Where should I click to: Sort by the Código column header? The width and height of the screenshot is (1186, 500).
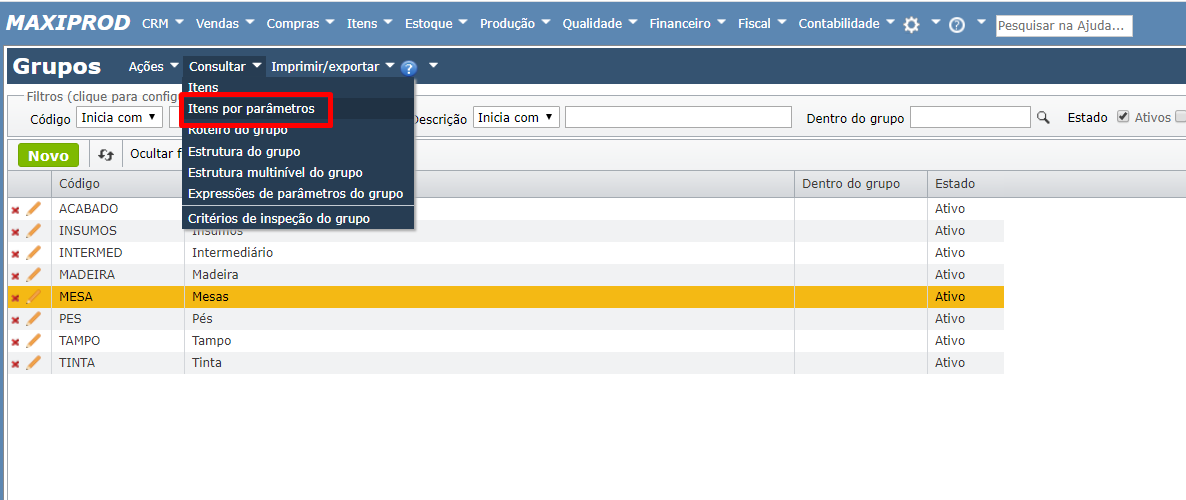pyautogui.click(x=117, y=184)
